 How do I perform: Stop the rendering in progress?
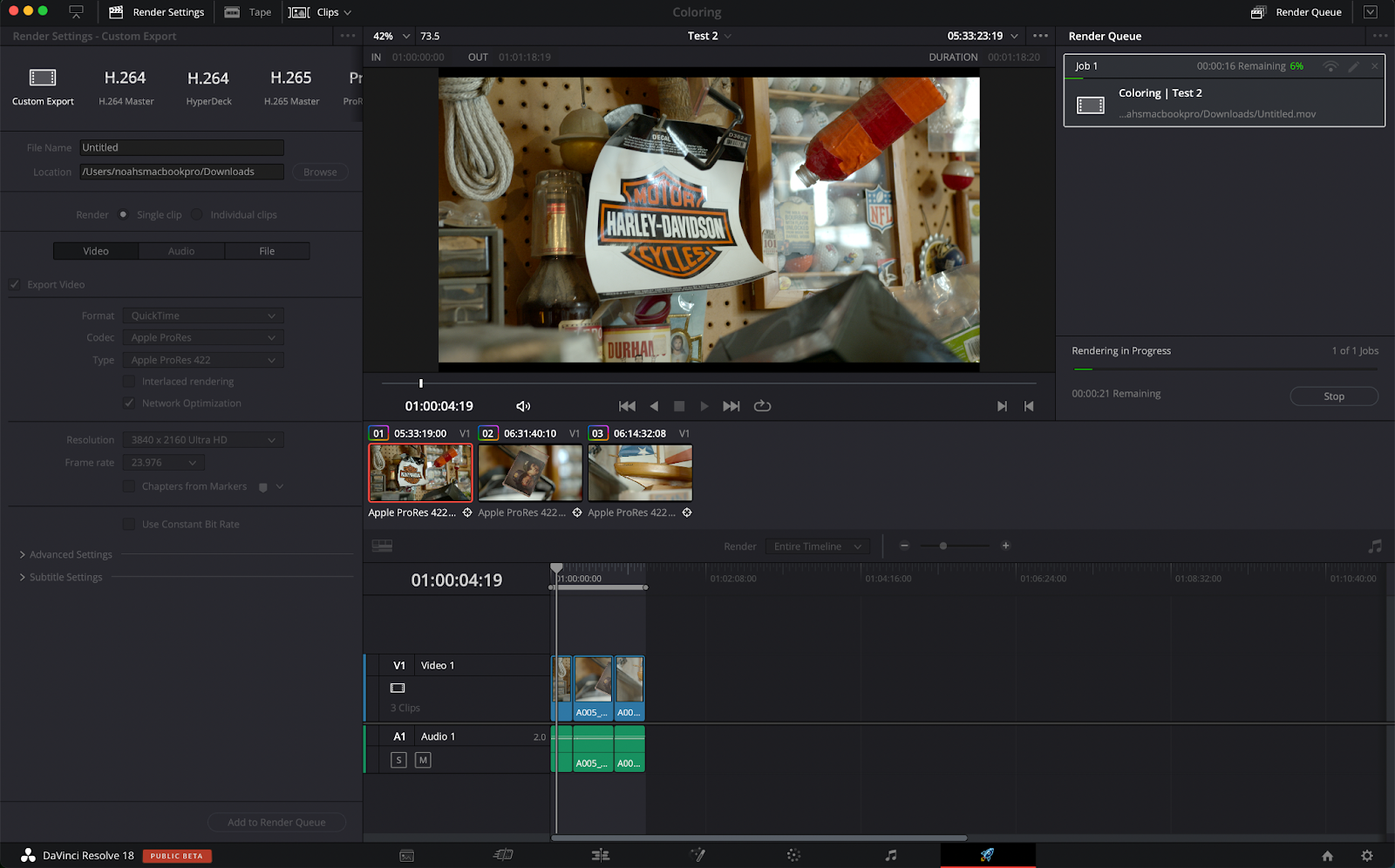1334,396
